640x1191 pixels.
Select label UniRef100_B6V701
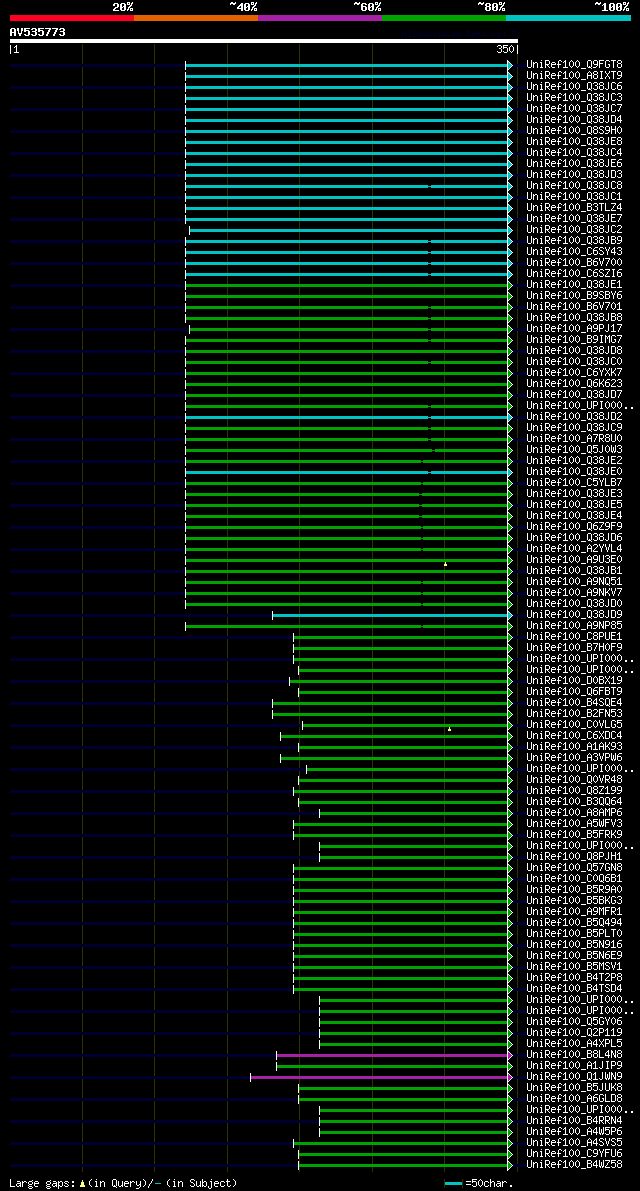(x=574, y=307)
